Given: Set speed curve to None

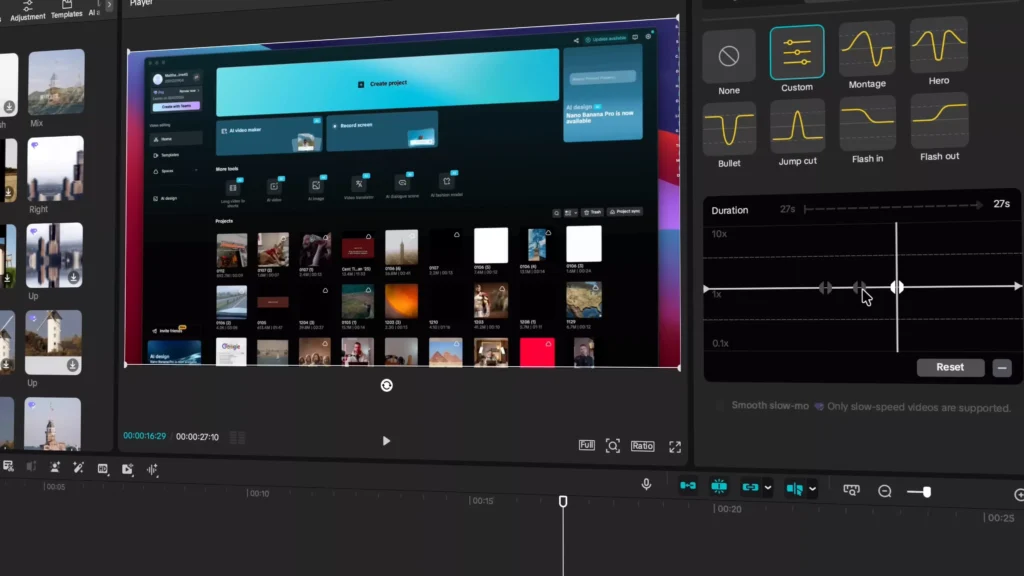Looking at the screenshot, I should tap(729, 56).
